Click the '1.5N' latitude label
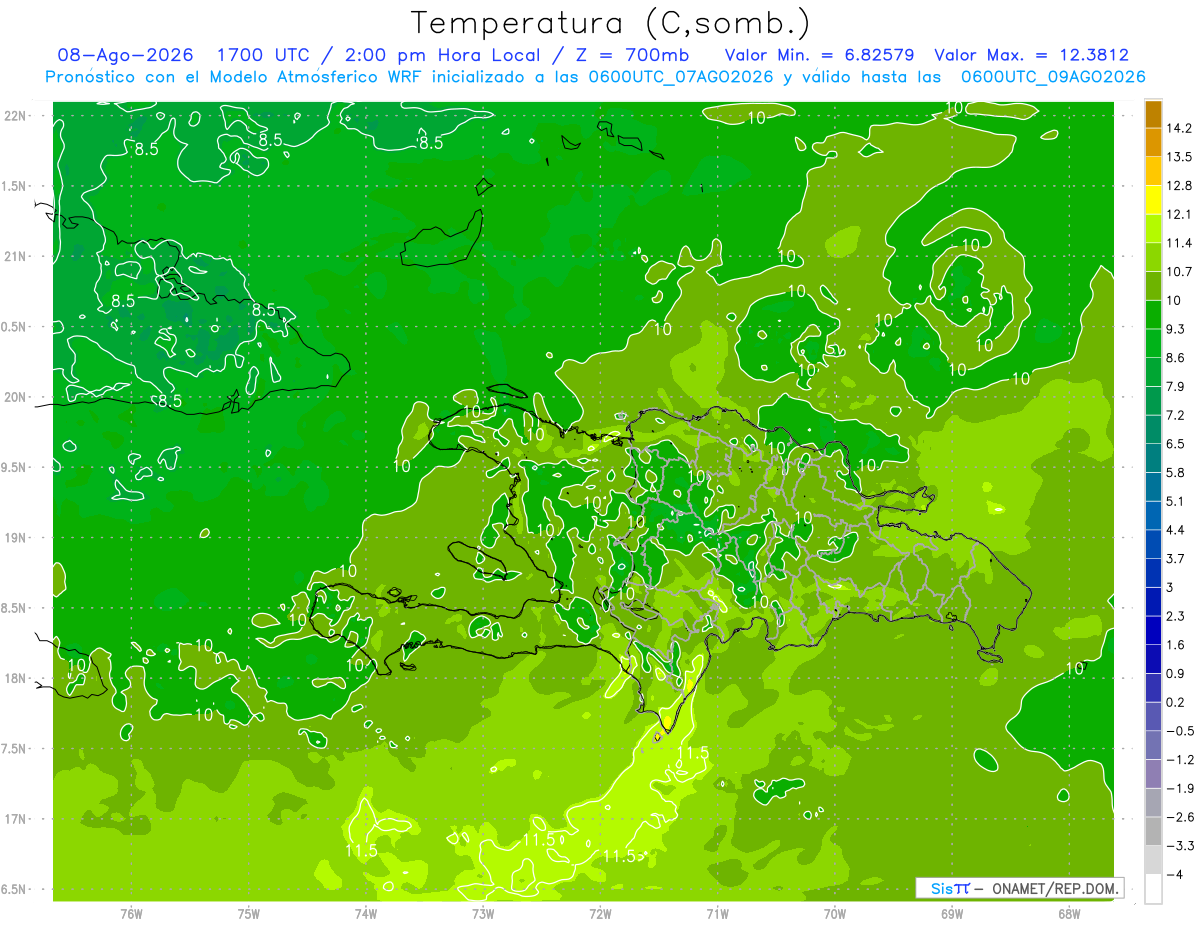Image resolution: width=1200 pixels, height=927 pixels. pyautogui.click(x=14, y=187)
